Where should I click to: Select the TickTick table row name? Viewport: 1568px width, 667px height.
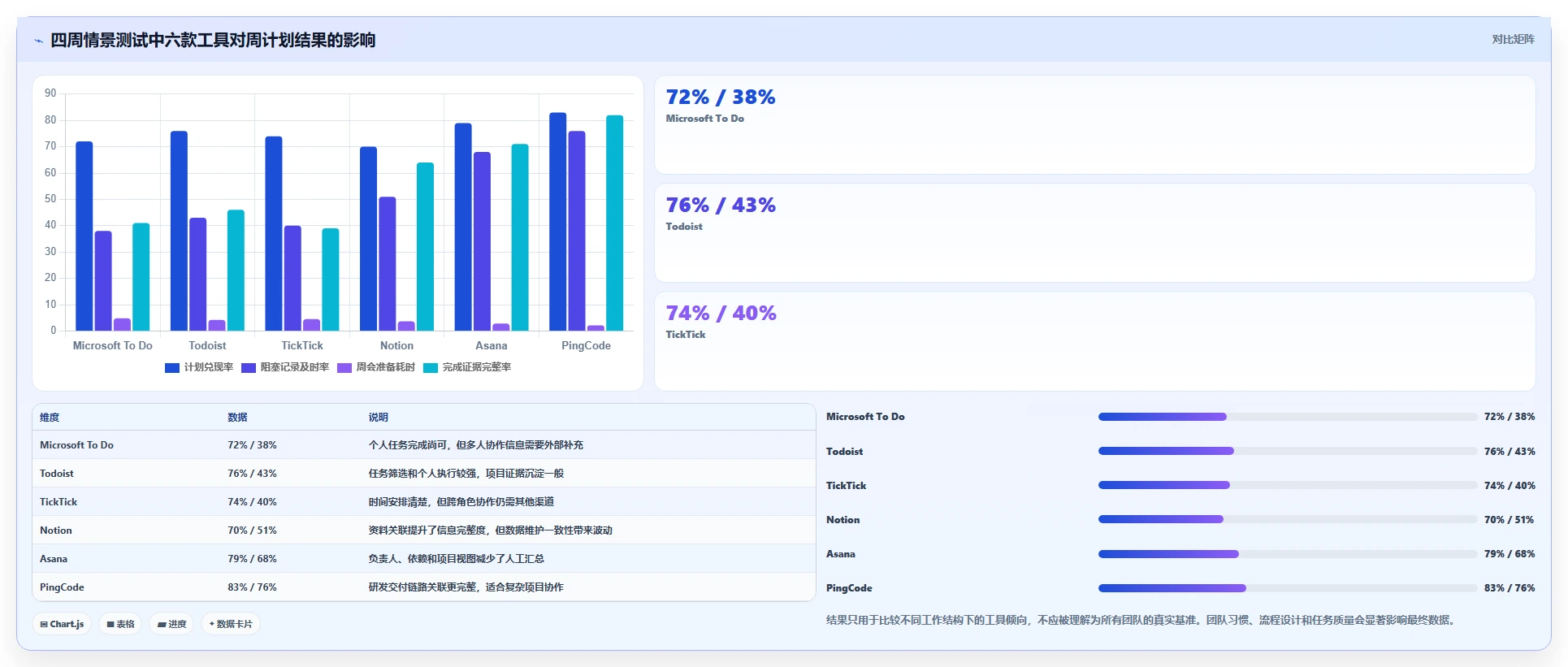tap(58, 502)
